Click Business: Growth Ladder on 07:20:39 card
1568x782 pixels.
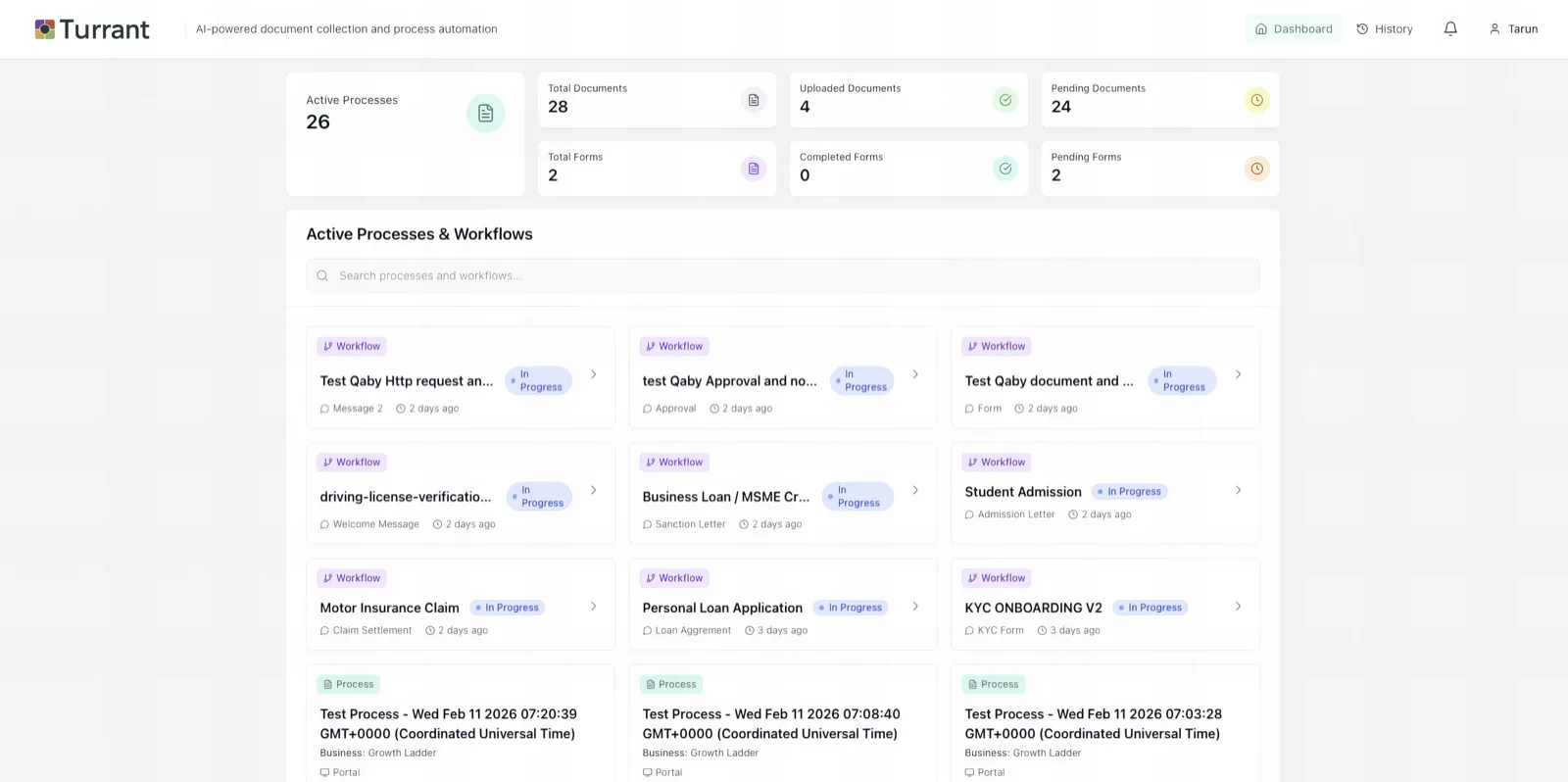[378, 754]
